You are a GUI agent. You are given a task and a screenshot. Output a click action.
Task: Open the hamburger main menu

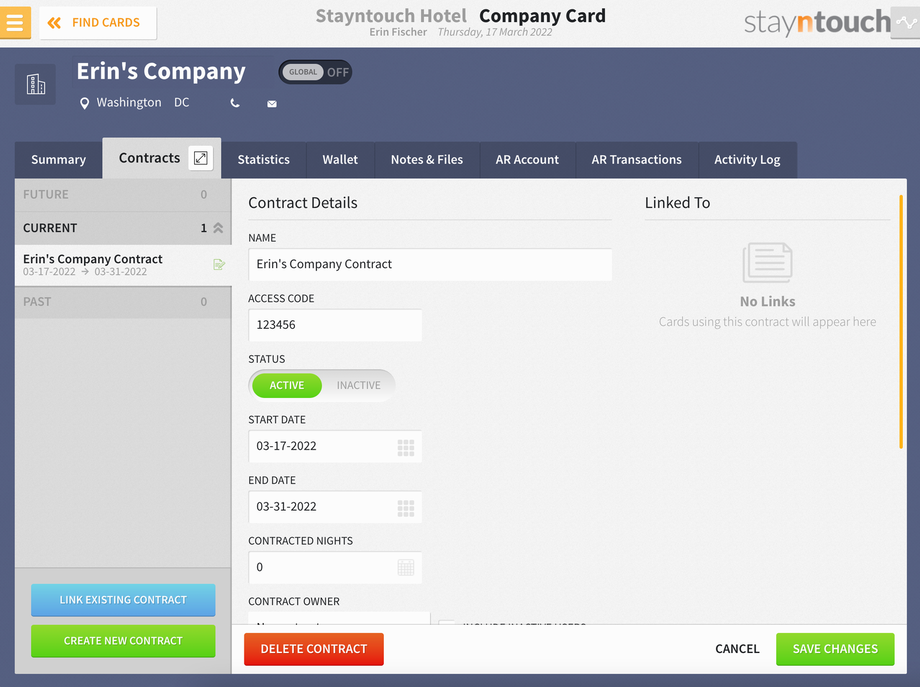[15, 23]
